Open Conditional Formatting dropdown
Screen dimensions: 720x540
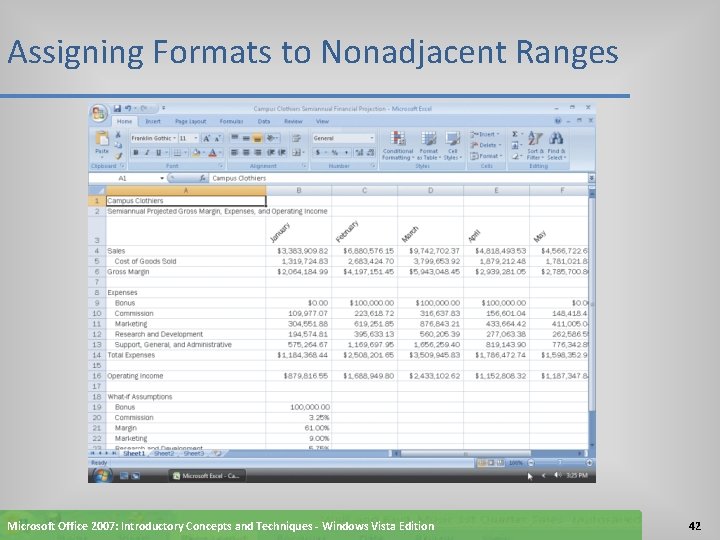(398, 146)
